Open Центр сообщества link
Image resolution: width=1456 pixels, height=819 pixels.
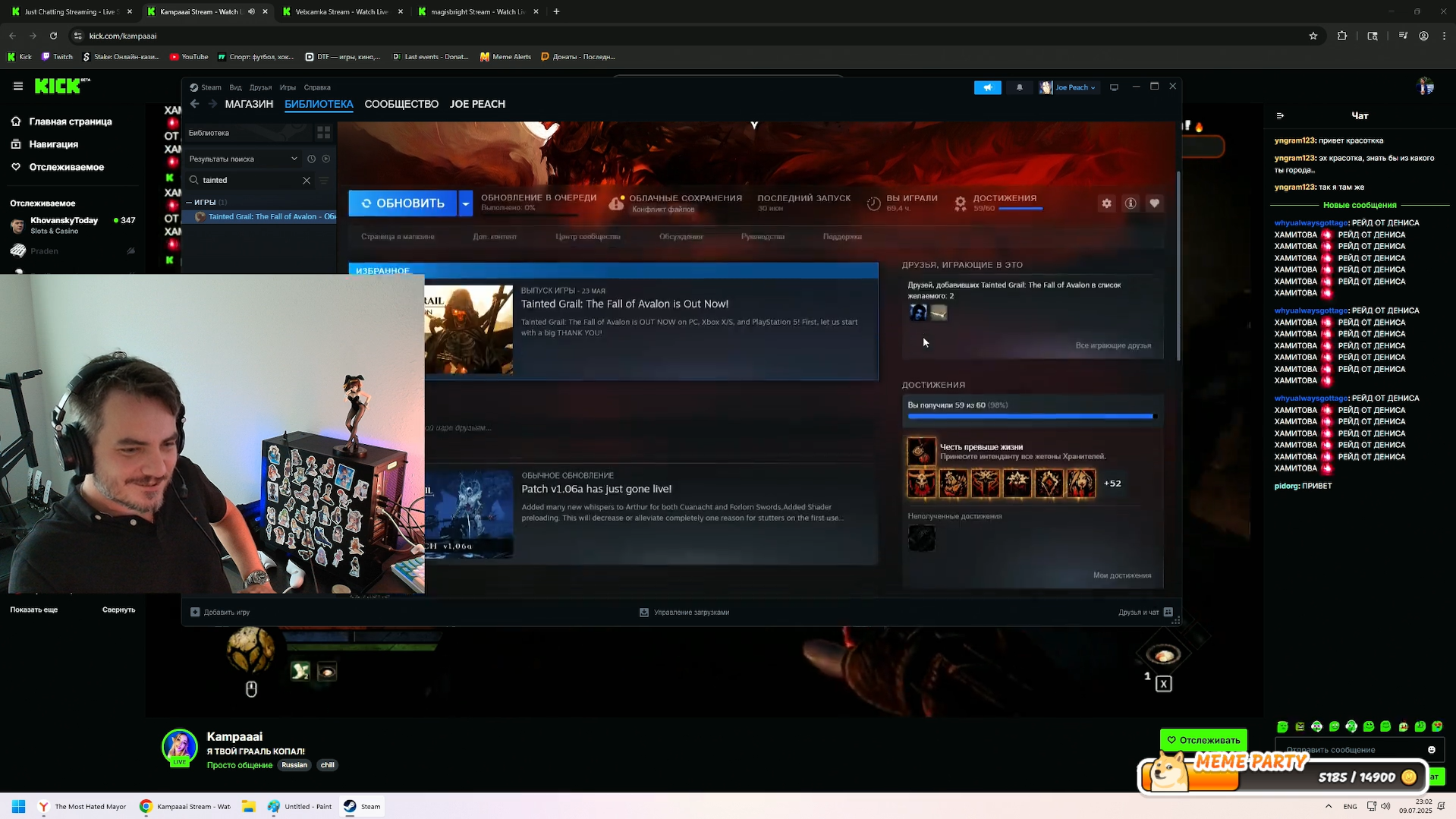pos(588,237)
